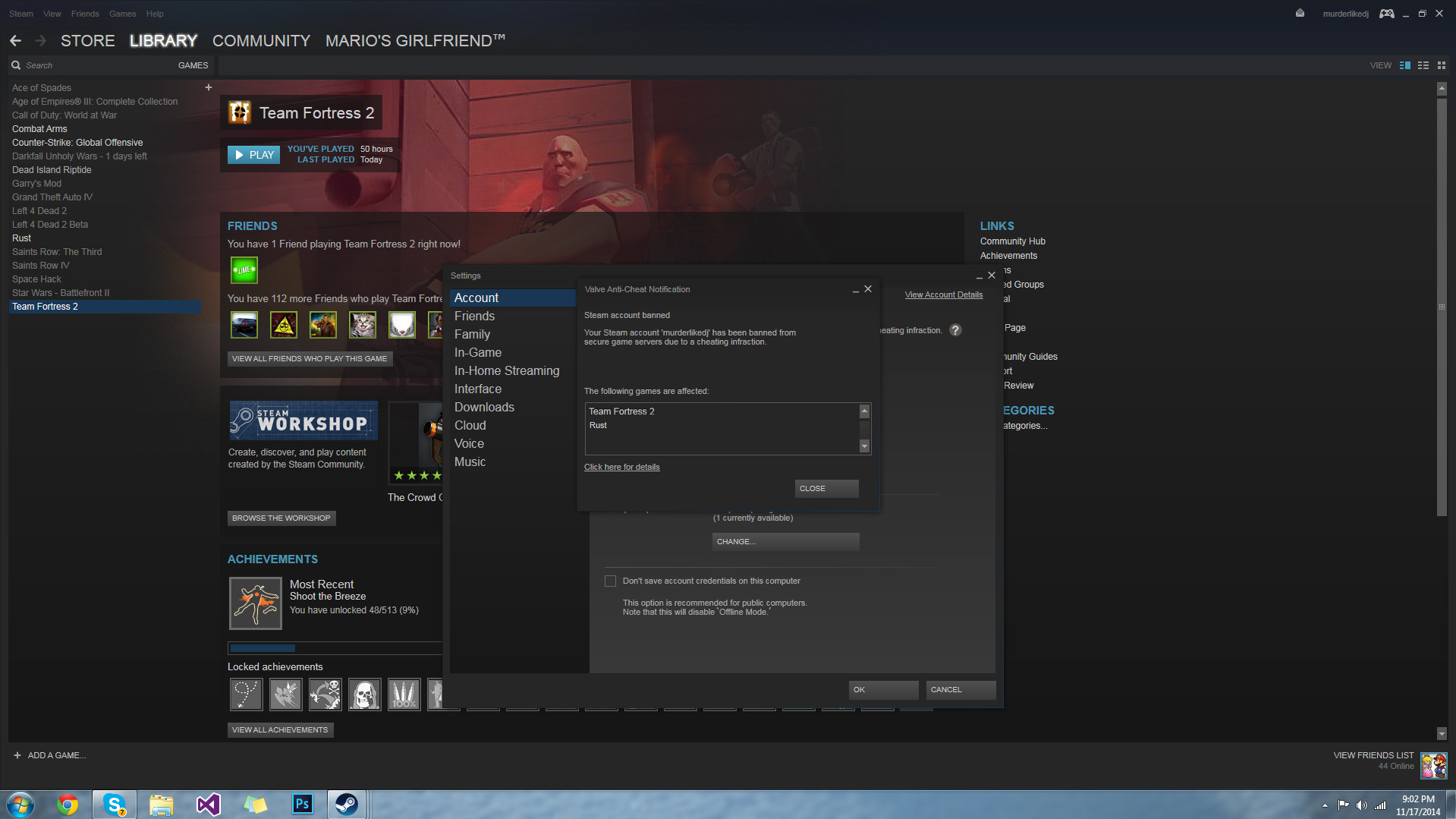1456x819 pixels.
Task: Open the Games menu in menu bar
Action: tap(122, 14)
